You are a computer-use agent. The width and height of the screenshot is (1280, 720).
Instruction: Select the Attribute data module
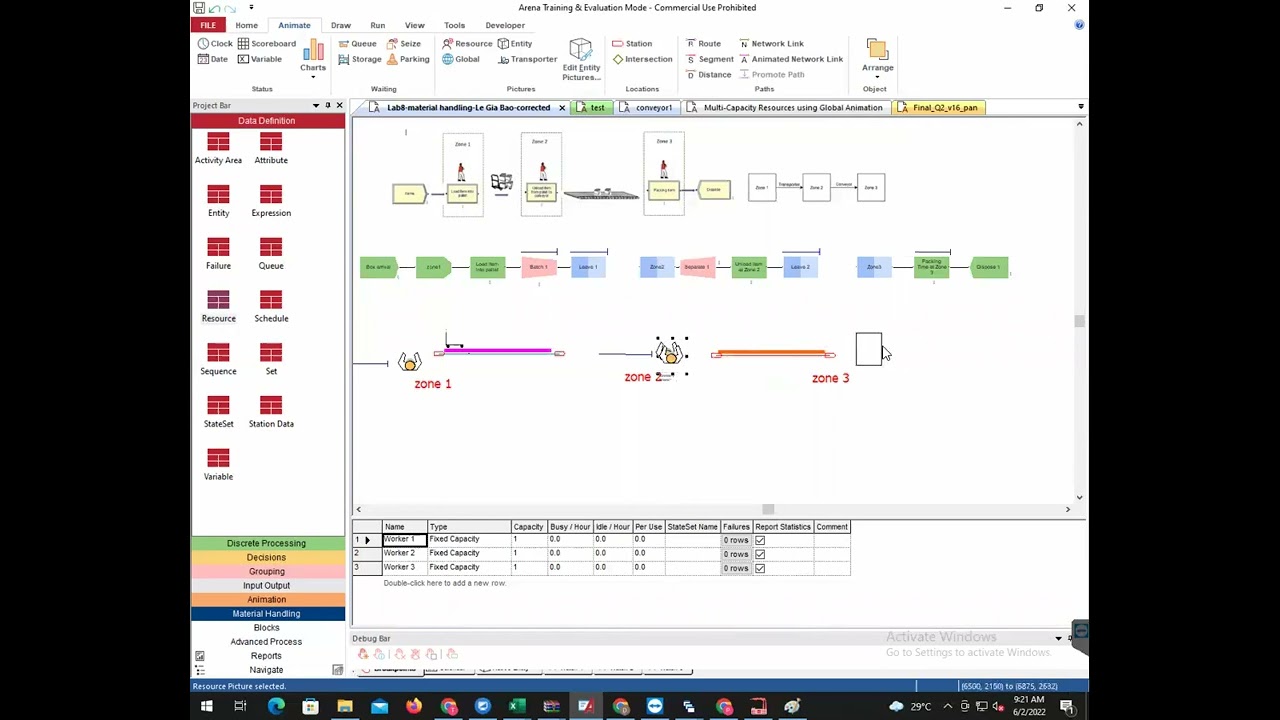(271, 149)
